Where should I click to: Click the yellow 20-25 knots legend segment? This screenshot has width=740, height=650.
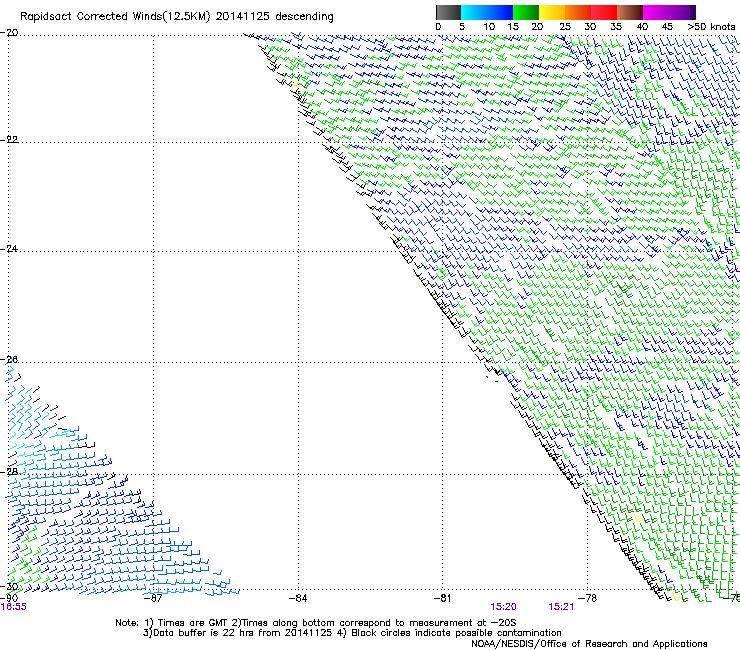[x=552, y=12]
